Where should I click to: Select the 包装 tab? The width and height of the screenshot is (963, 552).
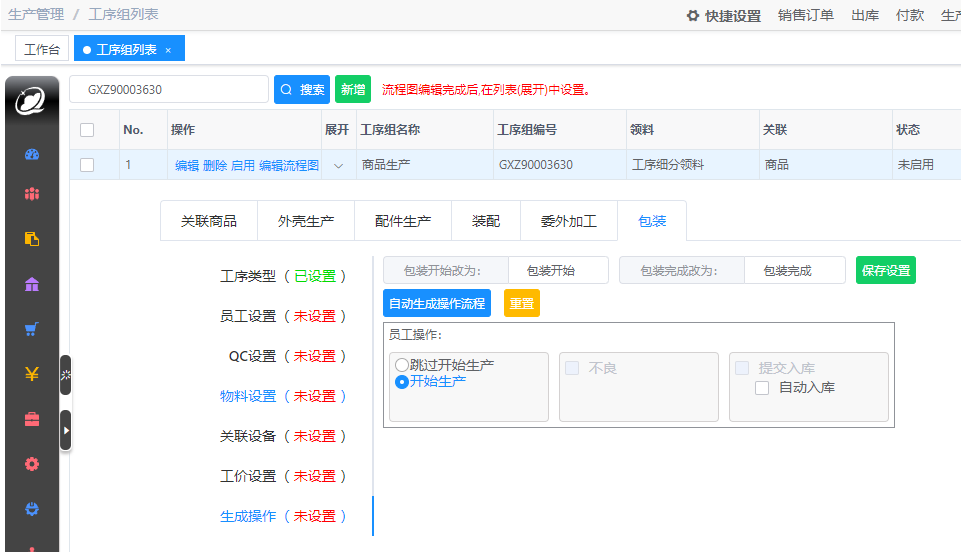tap(652, 221)
